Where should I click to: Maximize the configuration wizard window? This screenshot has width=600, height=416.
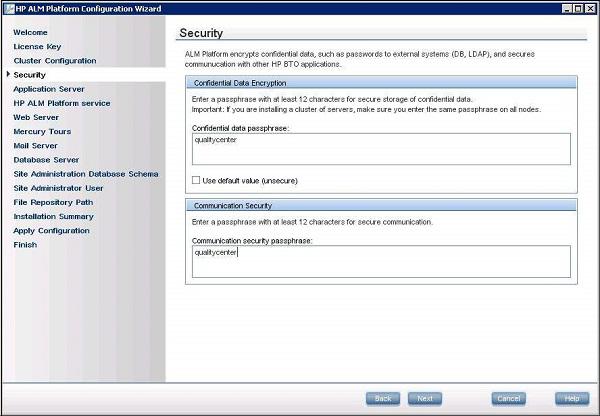click(577, 8)
